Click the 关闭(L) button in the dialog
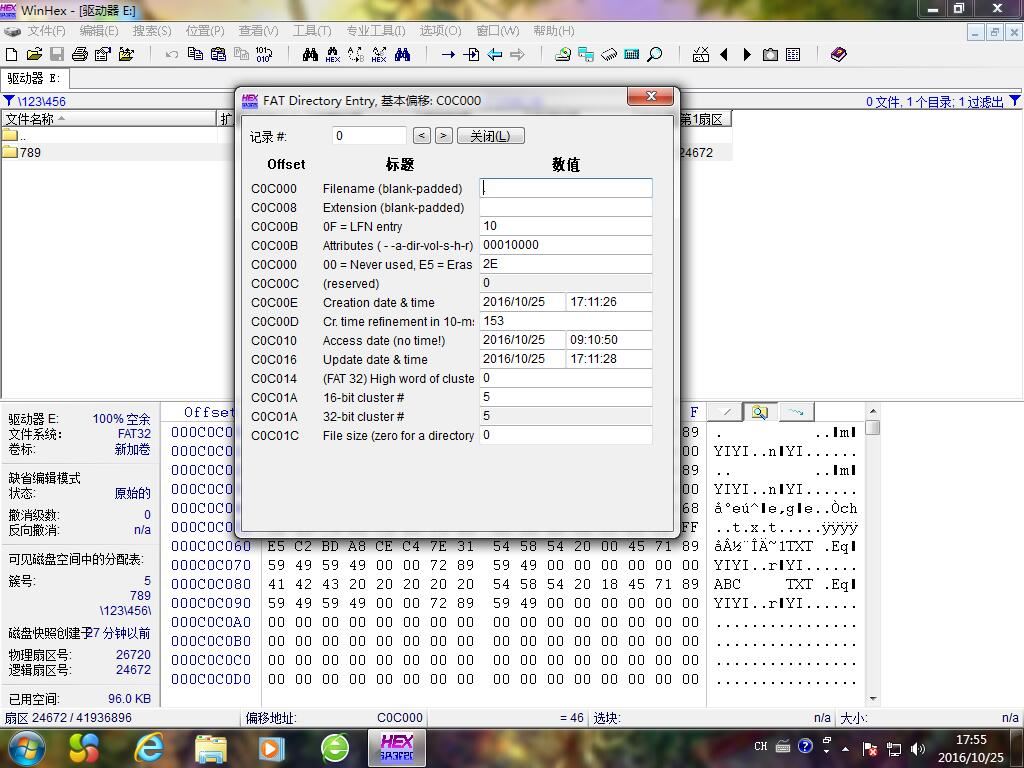 pyautogui.click(x=490, y=136)
